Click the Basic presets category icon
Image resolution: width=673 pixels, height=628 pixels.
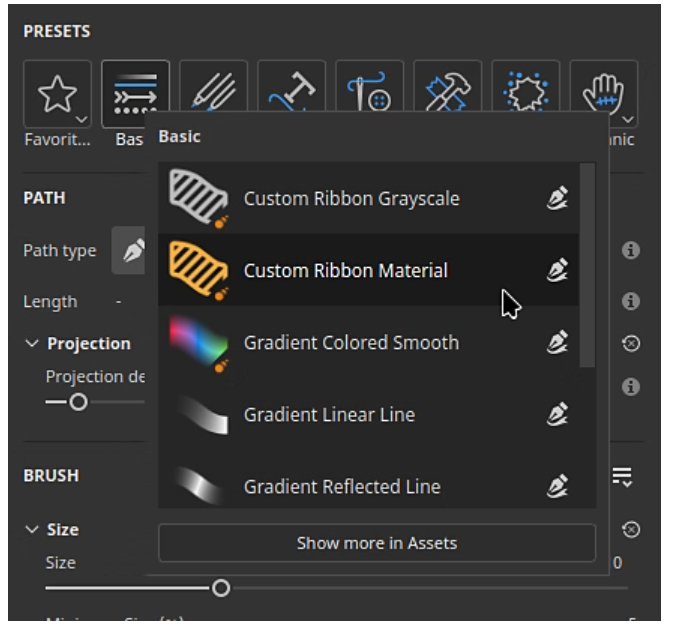tap(135, 94)
